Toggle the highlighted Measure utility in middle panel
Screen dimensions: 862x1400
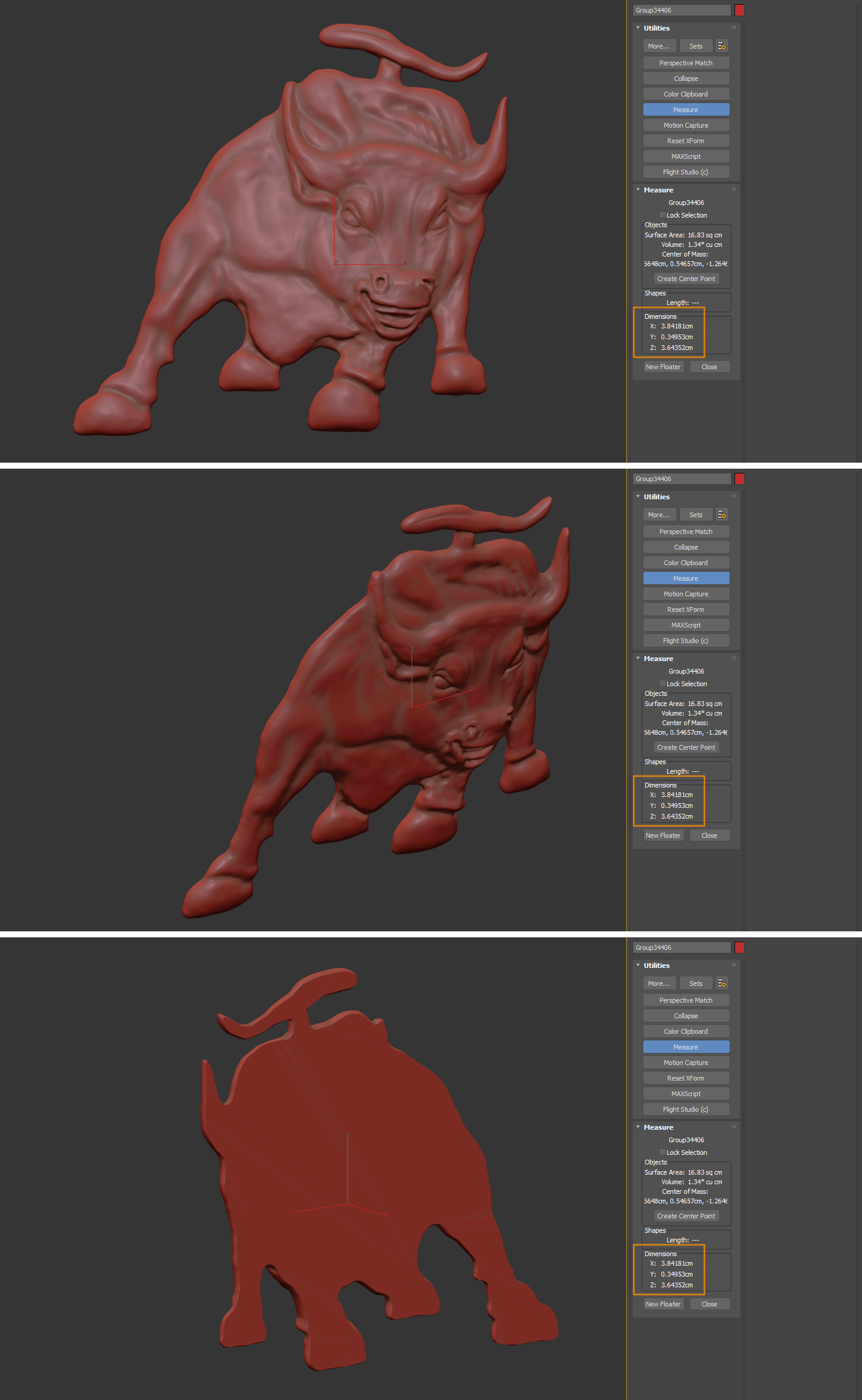[686, 578]
